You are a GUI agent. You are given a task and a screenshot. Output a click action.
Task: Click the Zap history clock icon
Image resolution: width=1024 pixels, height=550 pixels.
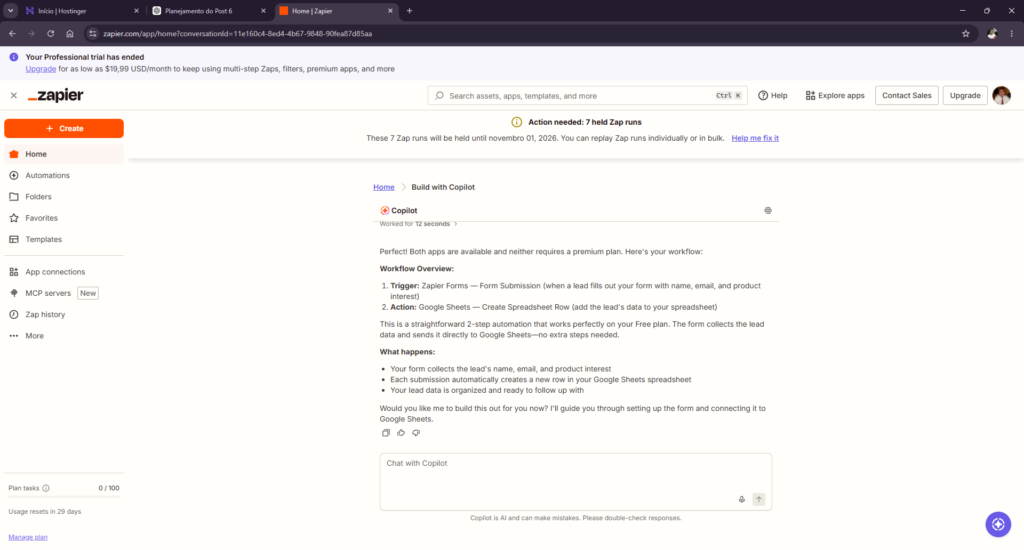click(14, 315)
